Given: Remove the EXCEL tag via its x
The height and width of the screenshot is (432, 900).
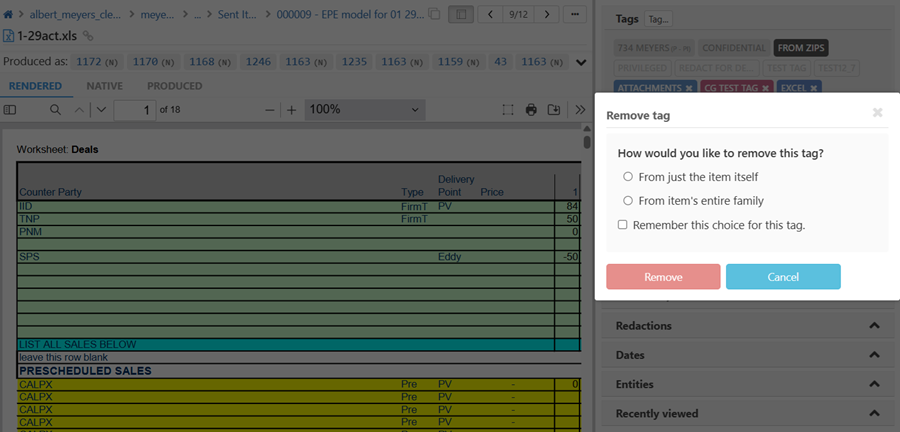Looking at the screenshot, I should click(x=813, y=88).
